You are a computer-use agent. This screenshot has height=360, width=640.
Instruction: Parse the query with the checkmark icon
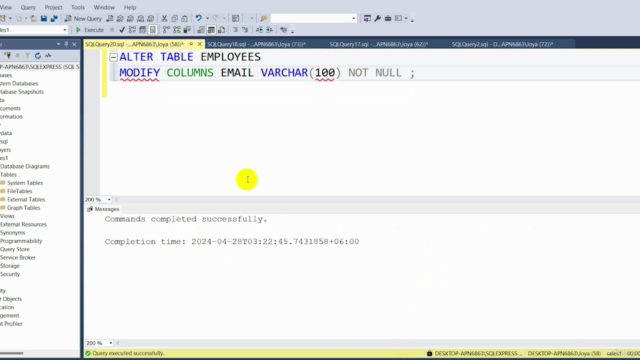(122, 30)
